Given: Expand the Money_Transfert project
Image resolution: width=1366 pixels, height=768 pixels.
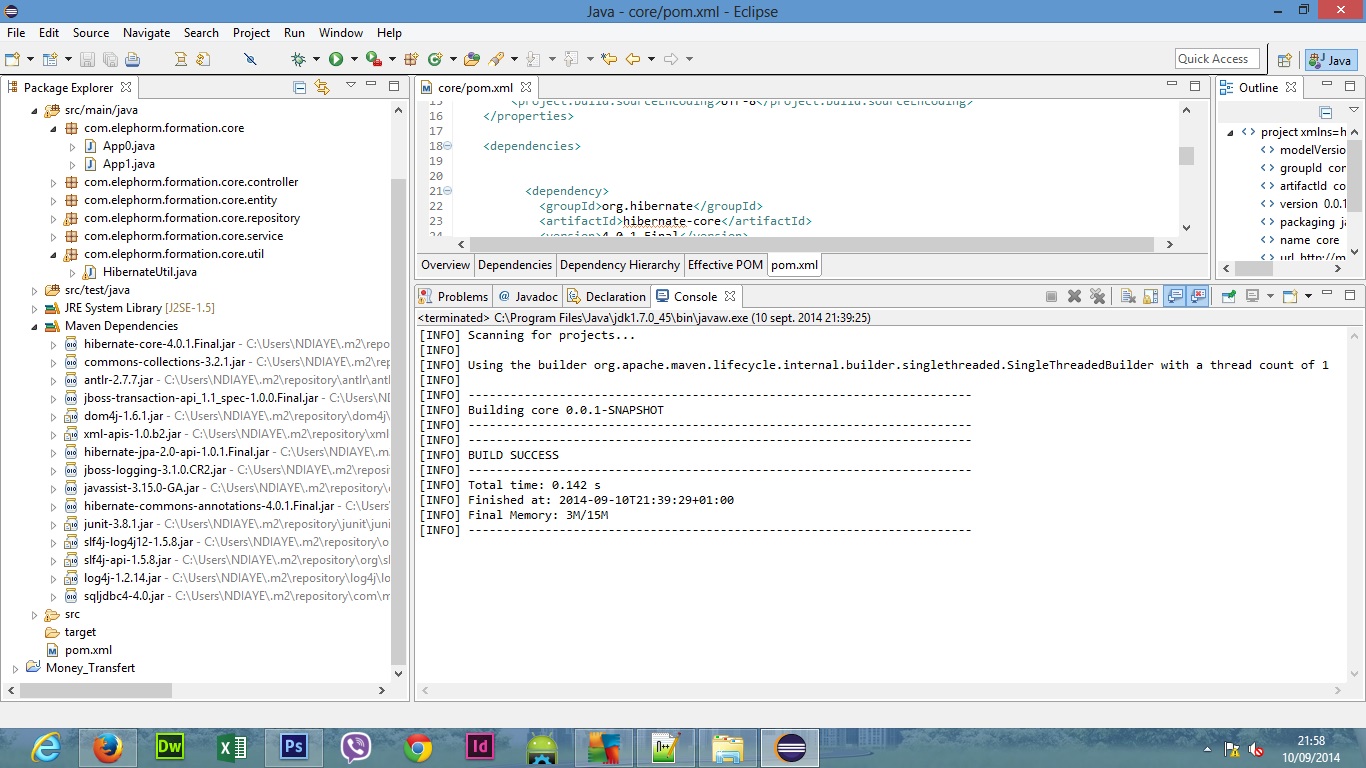Looking at the screenshot, I should [15, 668].
